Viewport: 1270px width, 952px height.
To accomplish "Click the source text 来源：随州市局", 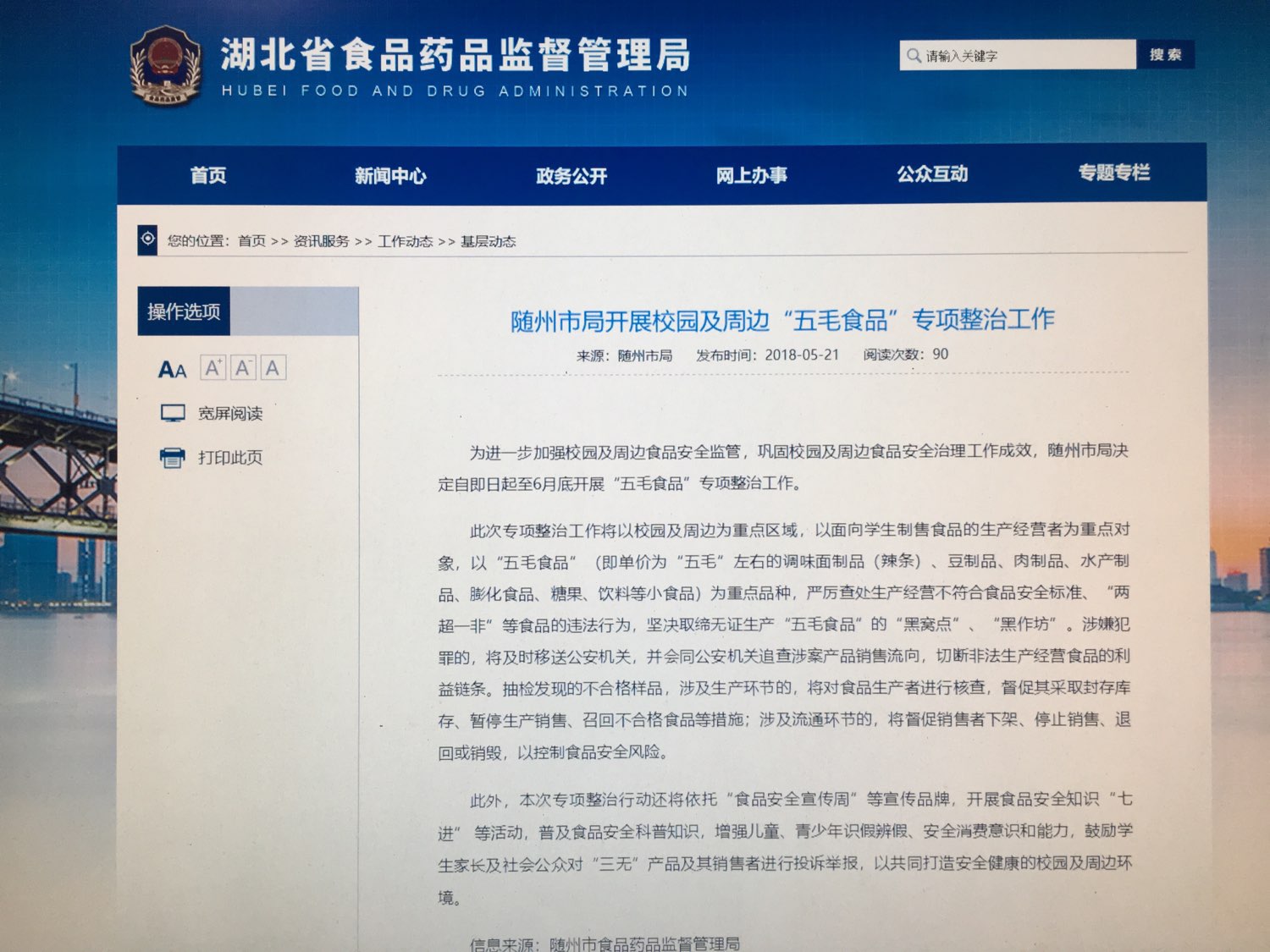I will pyautogui.click(x=625, y=355).
